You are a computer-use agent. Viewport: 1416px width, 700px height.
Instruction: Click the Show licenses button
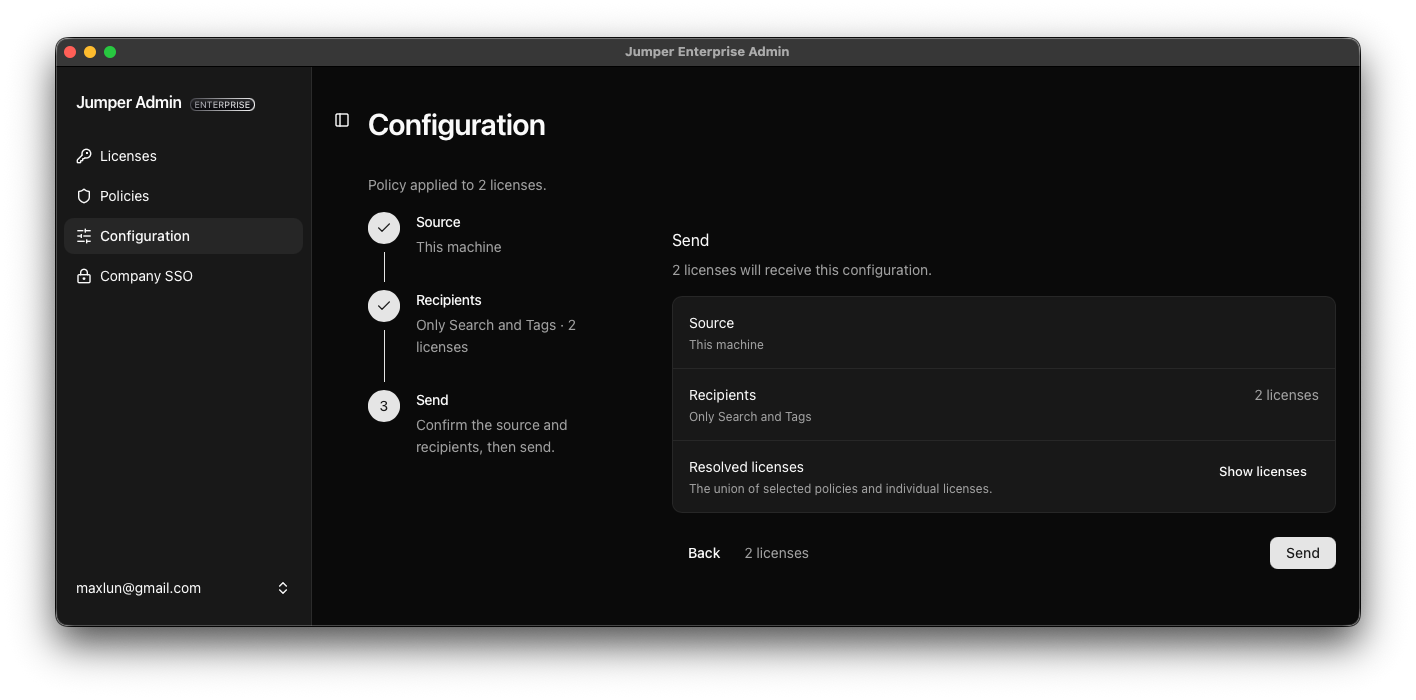point(1262,472)
